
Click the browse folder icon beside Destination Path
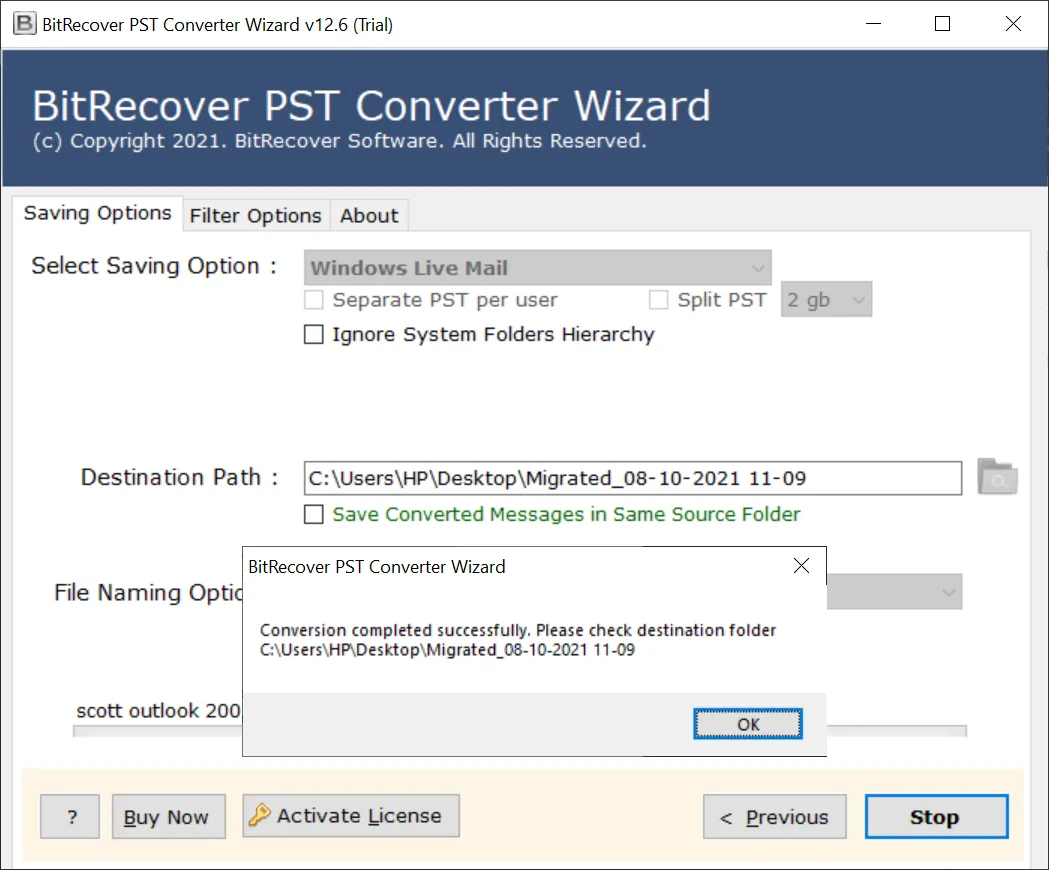996,477
